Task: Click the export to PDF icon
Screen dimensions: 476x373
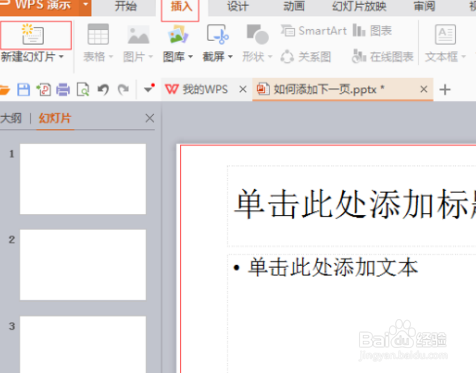Action: pyautogui.click(x=43, y=90)
